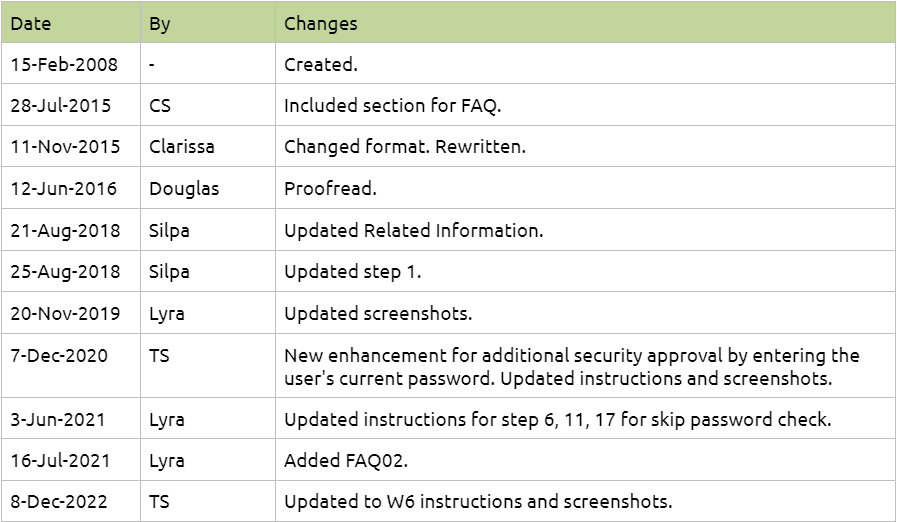Image resolution: width=897 pixels, height=522 pixels.
Task: Click the 7-Dec-2020 date cell
Action: [x=59, y=356]
